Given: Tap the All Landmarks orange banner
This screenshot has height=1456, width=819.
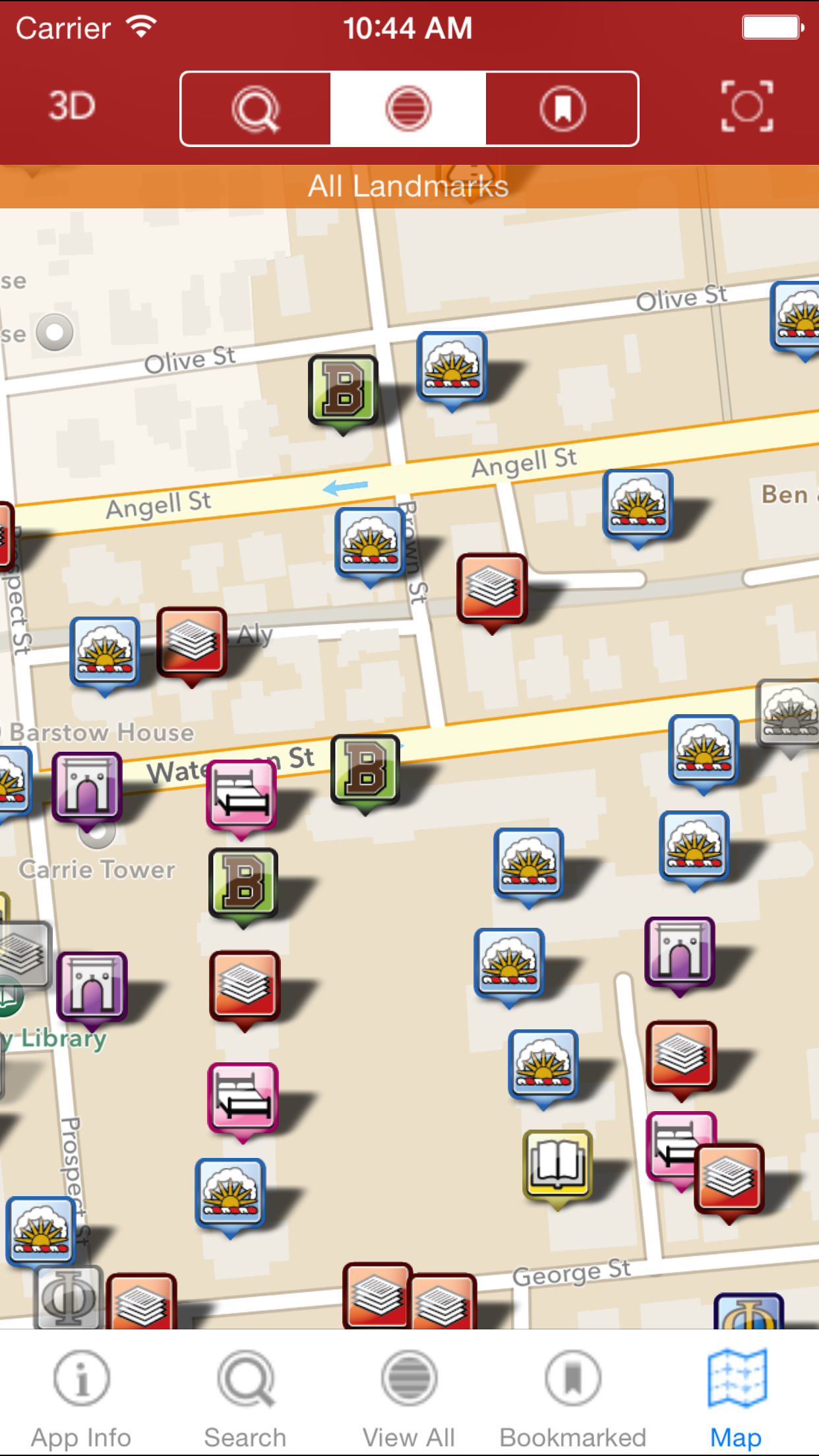Looking at the screenshot, I should [x=409, y=187].
